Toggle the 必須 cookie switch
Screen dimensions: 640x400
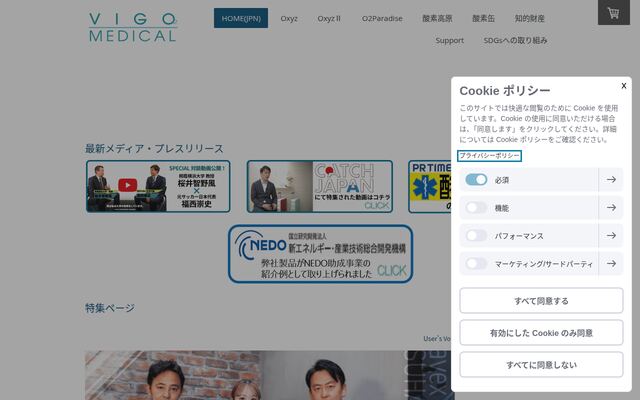476,180
